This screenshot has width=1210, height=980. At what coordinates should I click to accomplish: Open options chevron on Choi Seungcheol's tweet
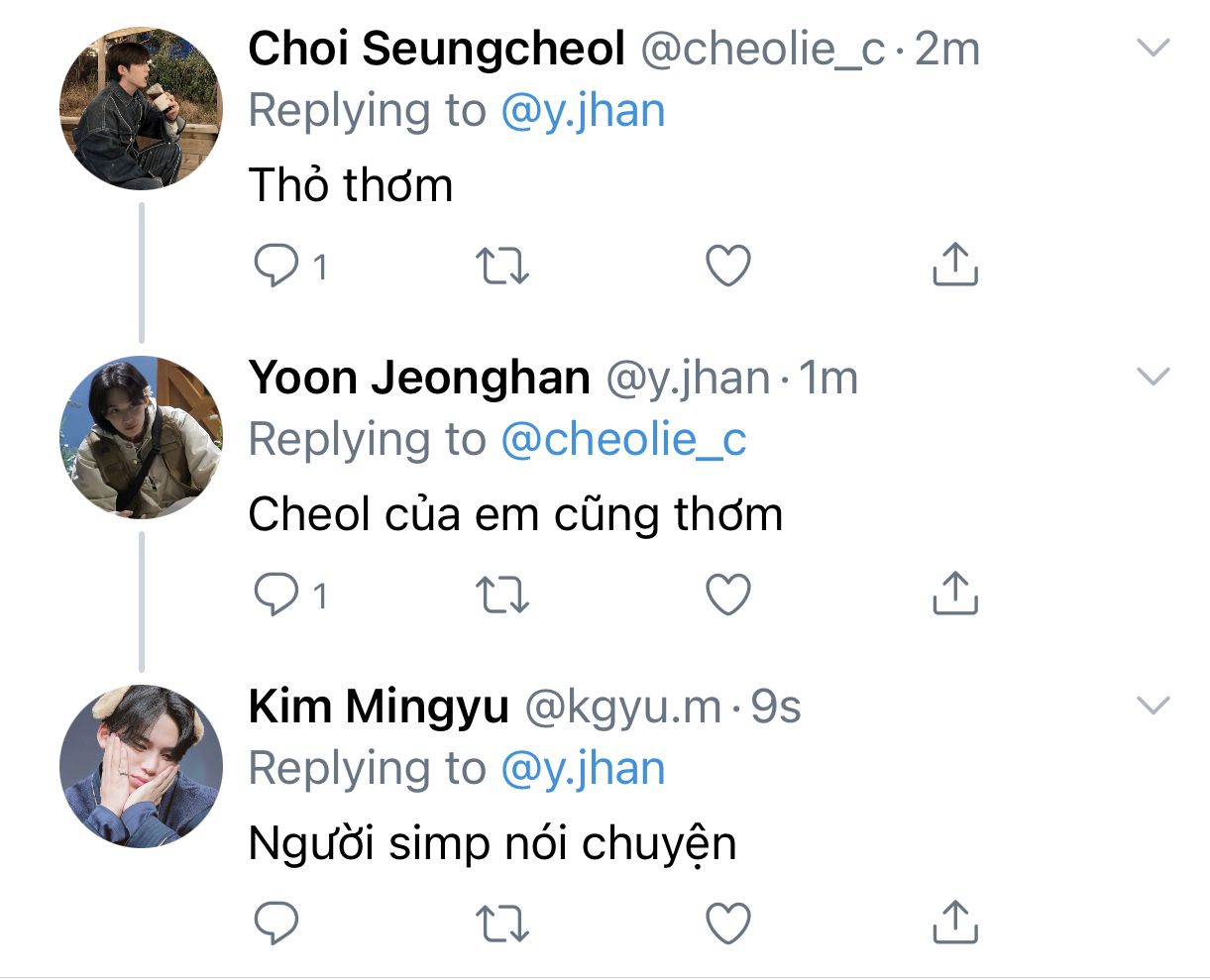1154,48
